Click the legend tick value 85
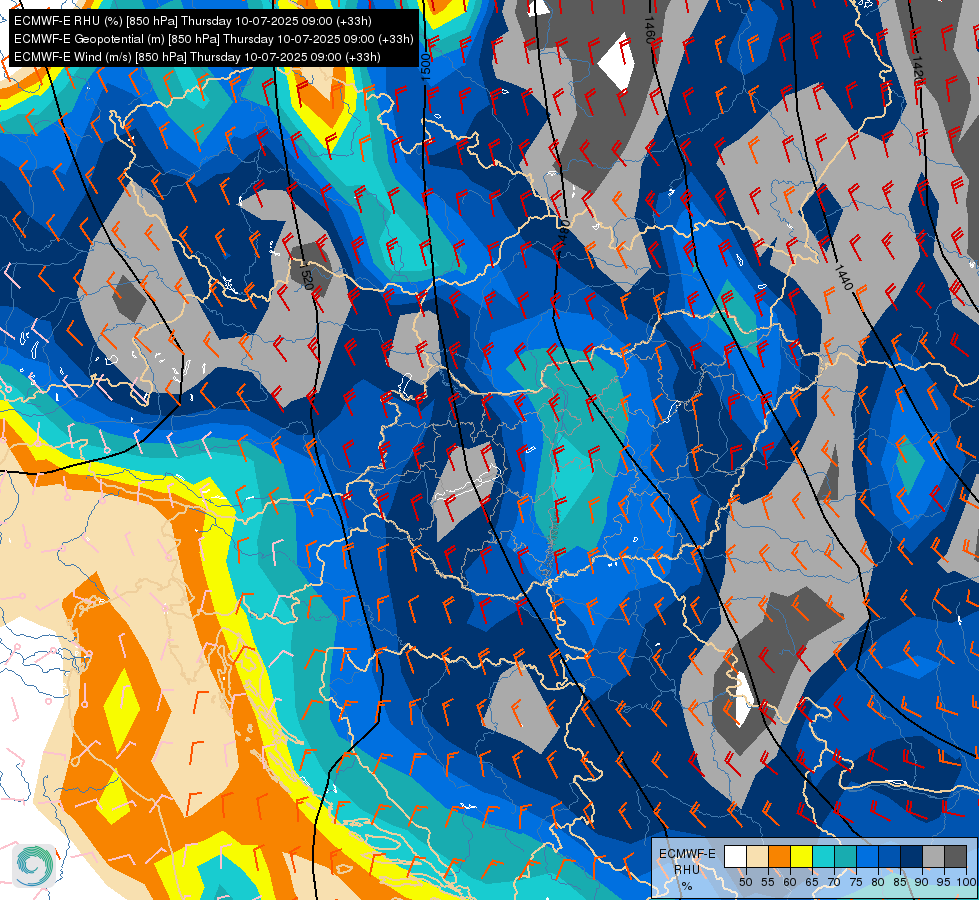This screenshot has width=979, height=900. (900, 882)
